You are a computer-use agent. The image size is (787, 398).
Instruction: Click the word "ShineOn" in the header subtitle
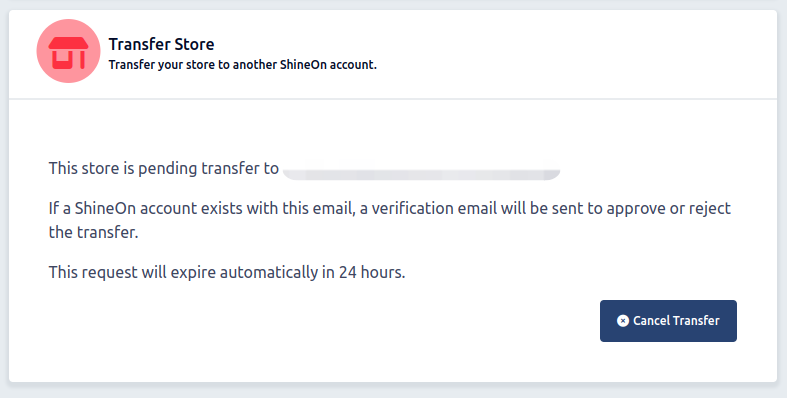click(x=303, y=65)
